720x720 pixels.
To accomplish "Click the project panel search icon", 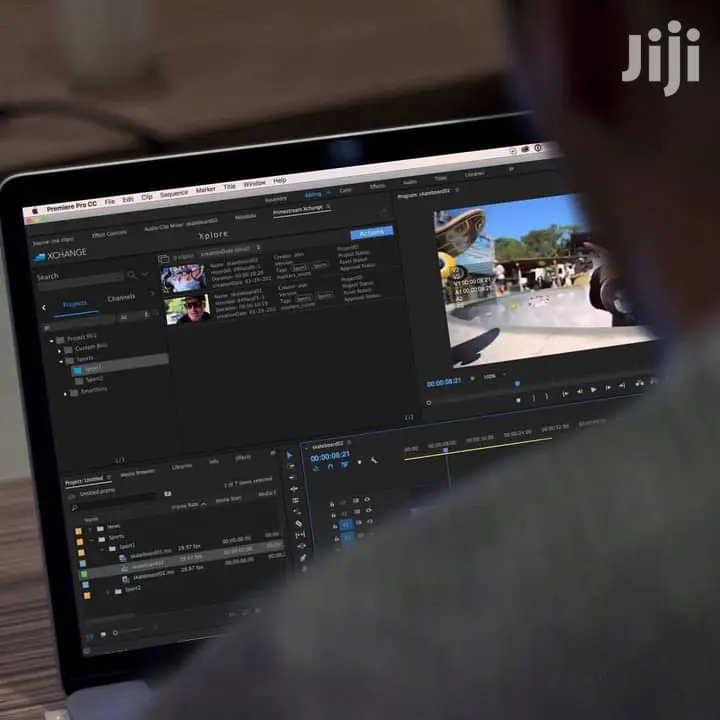I will (x=74, y=507).
